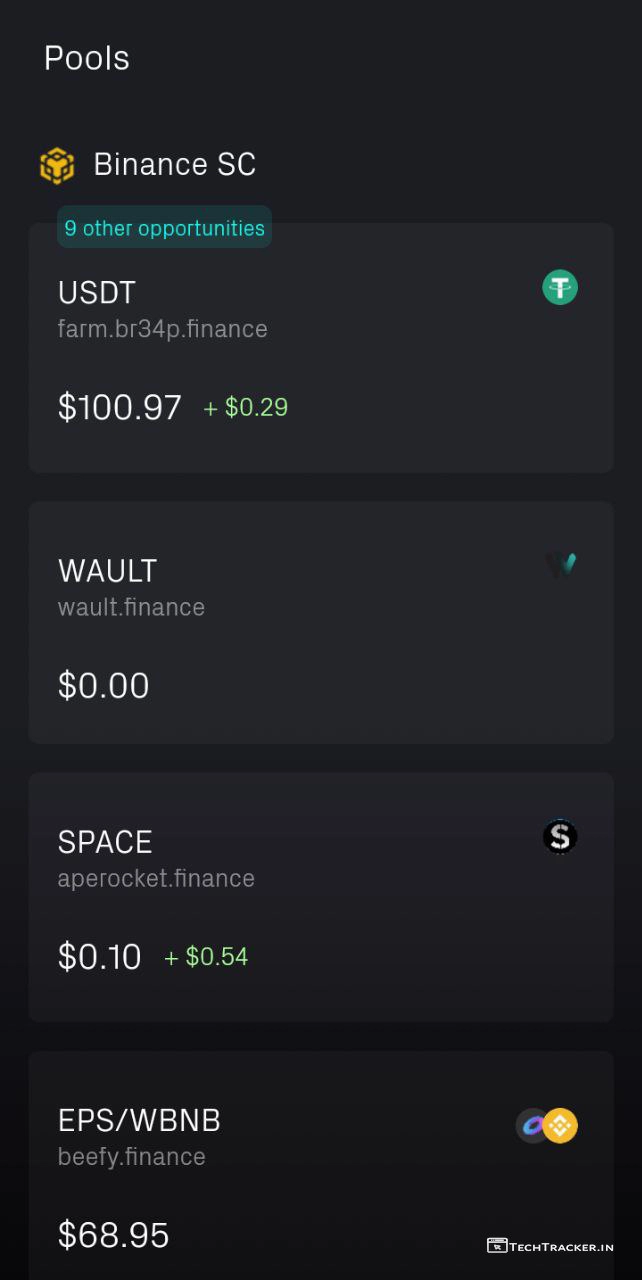Open the farm.br34p.finance link
This screenshot has width=642, height=1280.
tap(163, 329)
